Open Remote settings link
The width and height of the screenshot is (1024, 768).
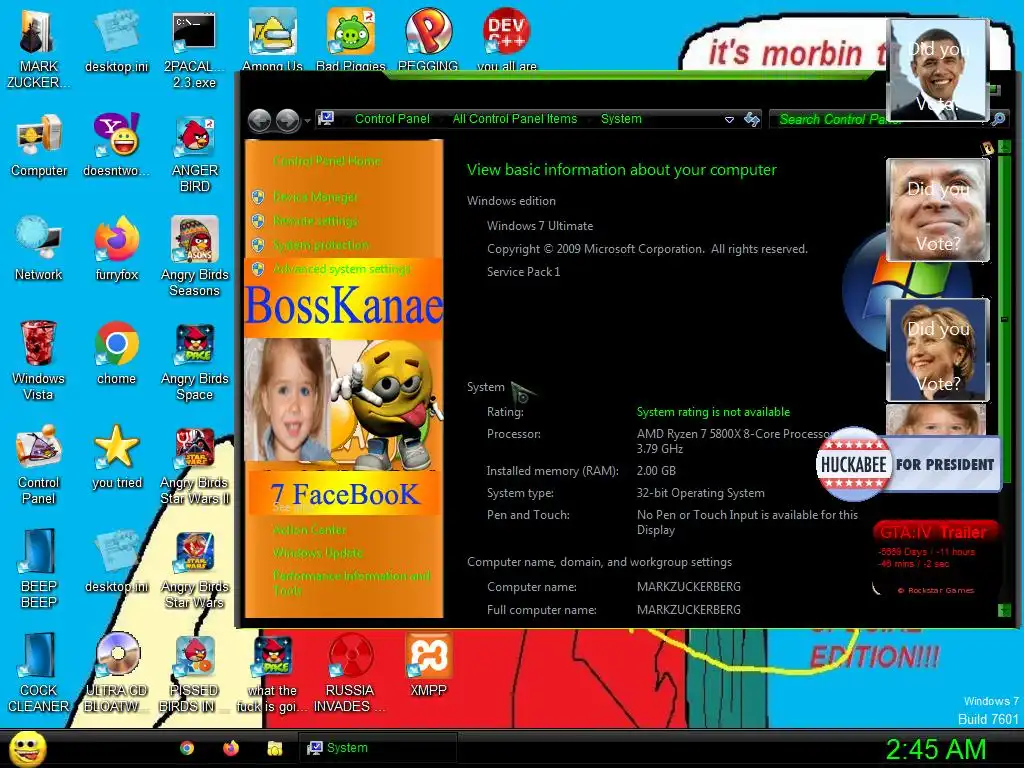pos(315,221)
